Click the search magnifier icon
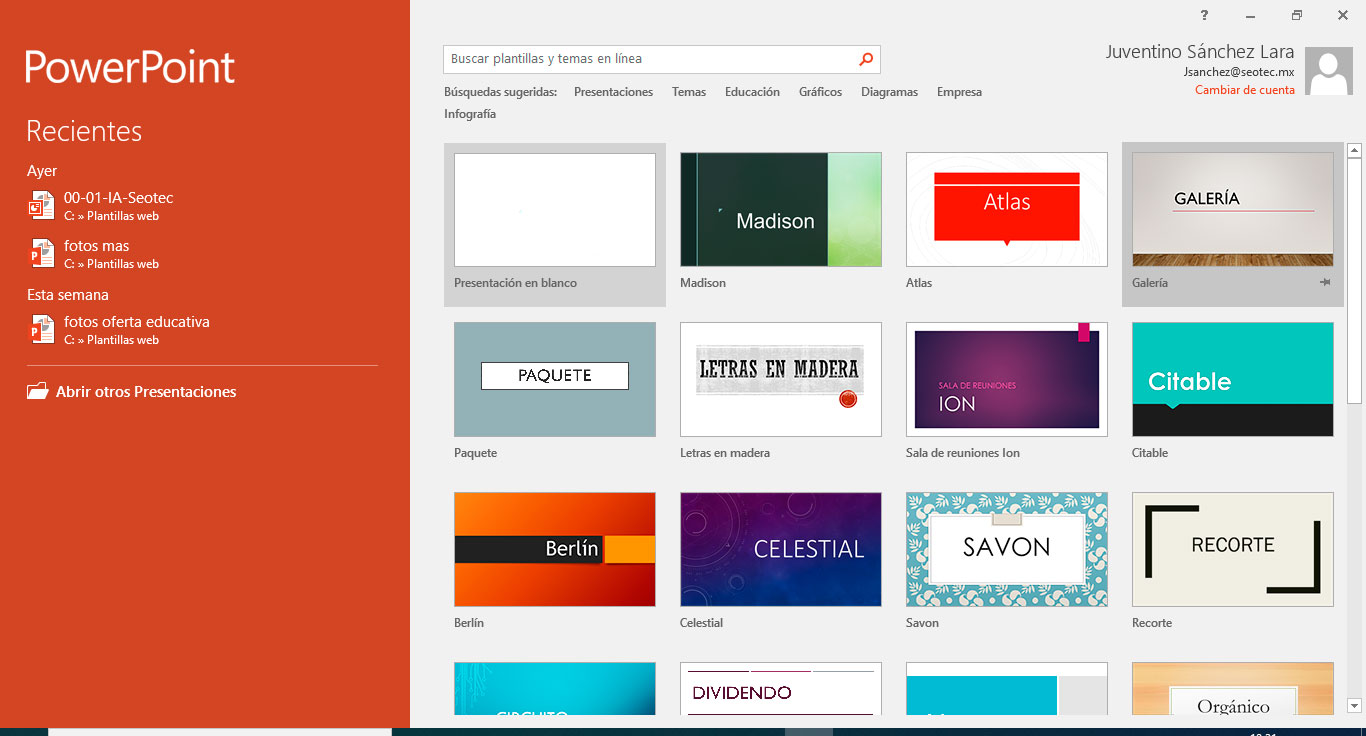 [x=866, y=59]
